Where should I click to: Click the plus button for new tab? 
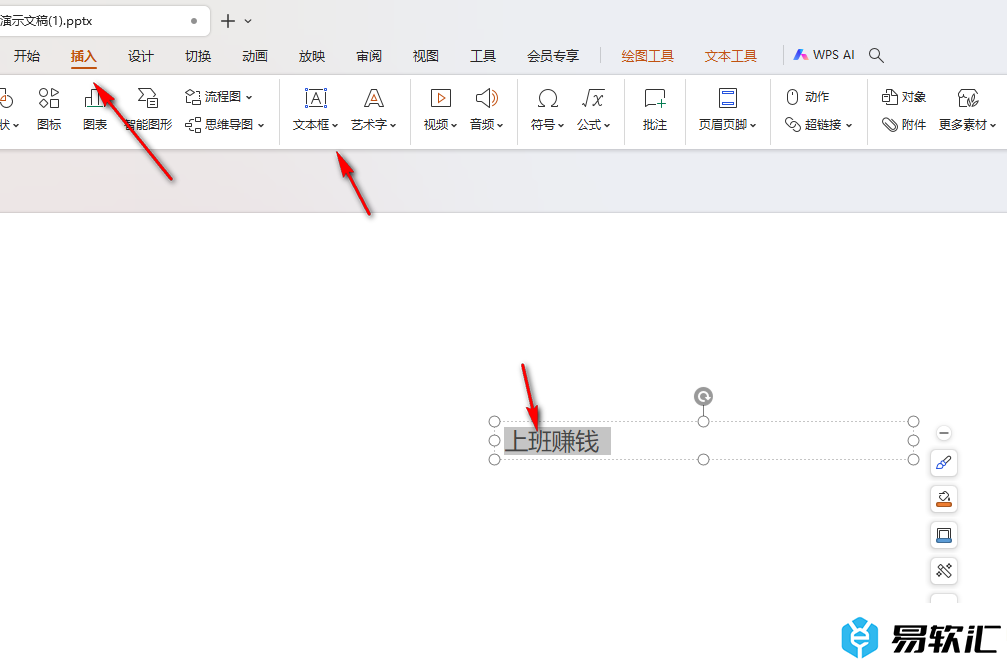point(227,21)
